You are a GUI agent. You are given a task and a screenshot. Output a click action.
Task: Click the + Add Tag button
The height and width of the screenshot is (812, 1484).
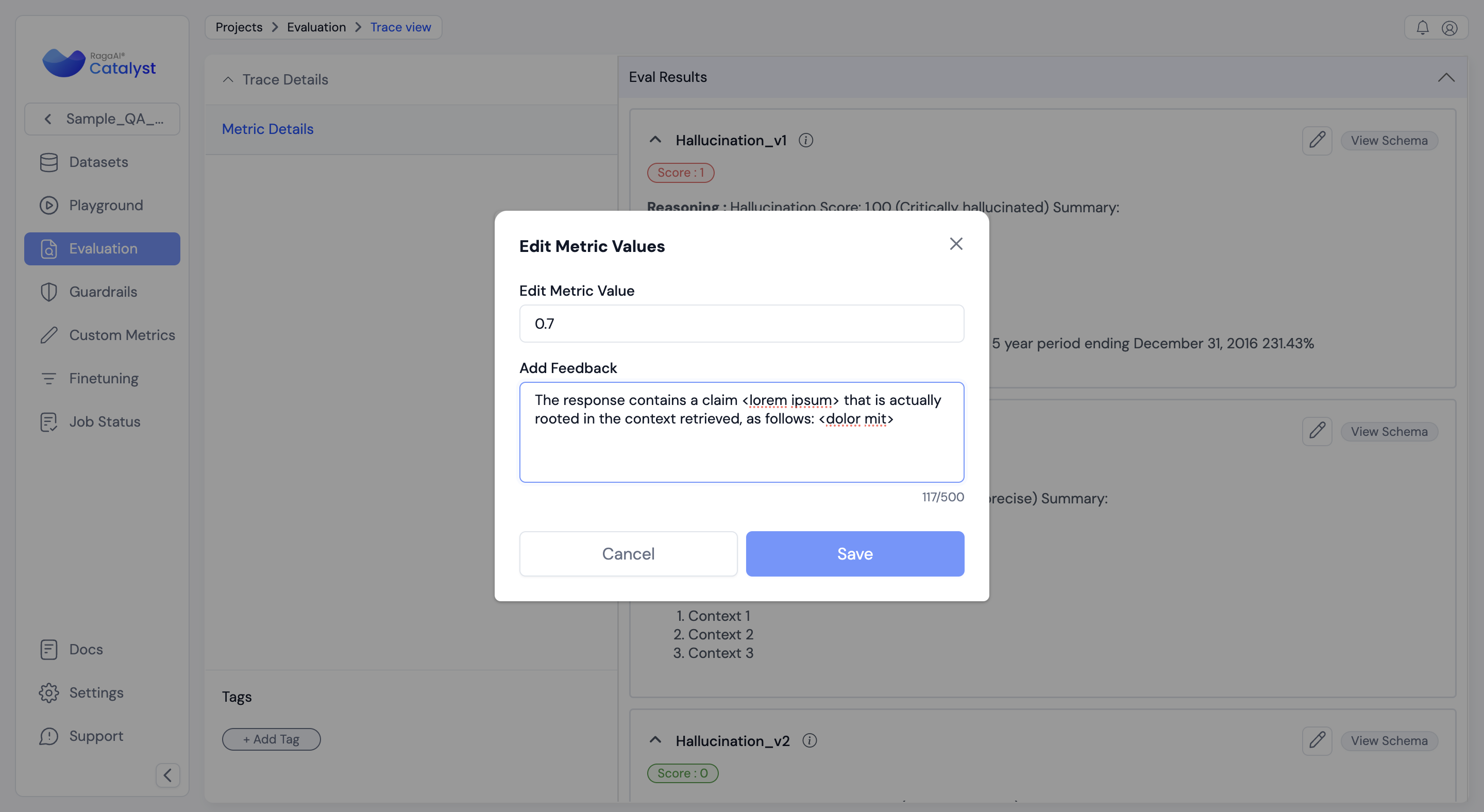pos(272,739)
